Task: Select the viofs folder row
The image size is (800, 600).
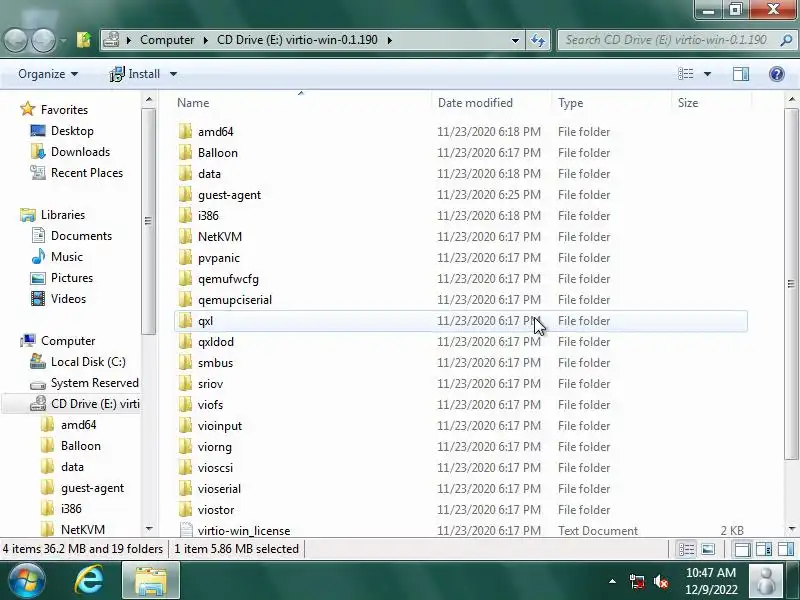Action: pyautogui.click(x=461, y=405)
